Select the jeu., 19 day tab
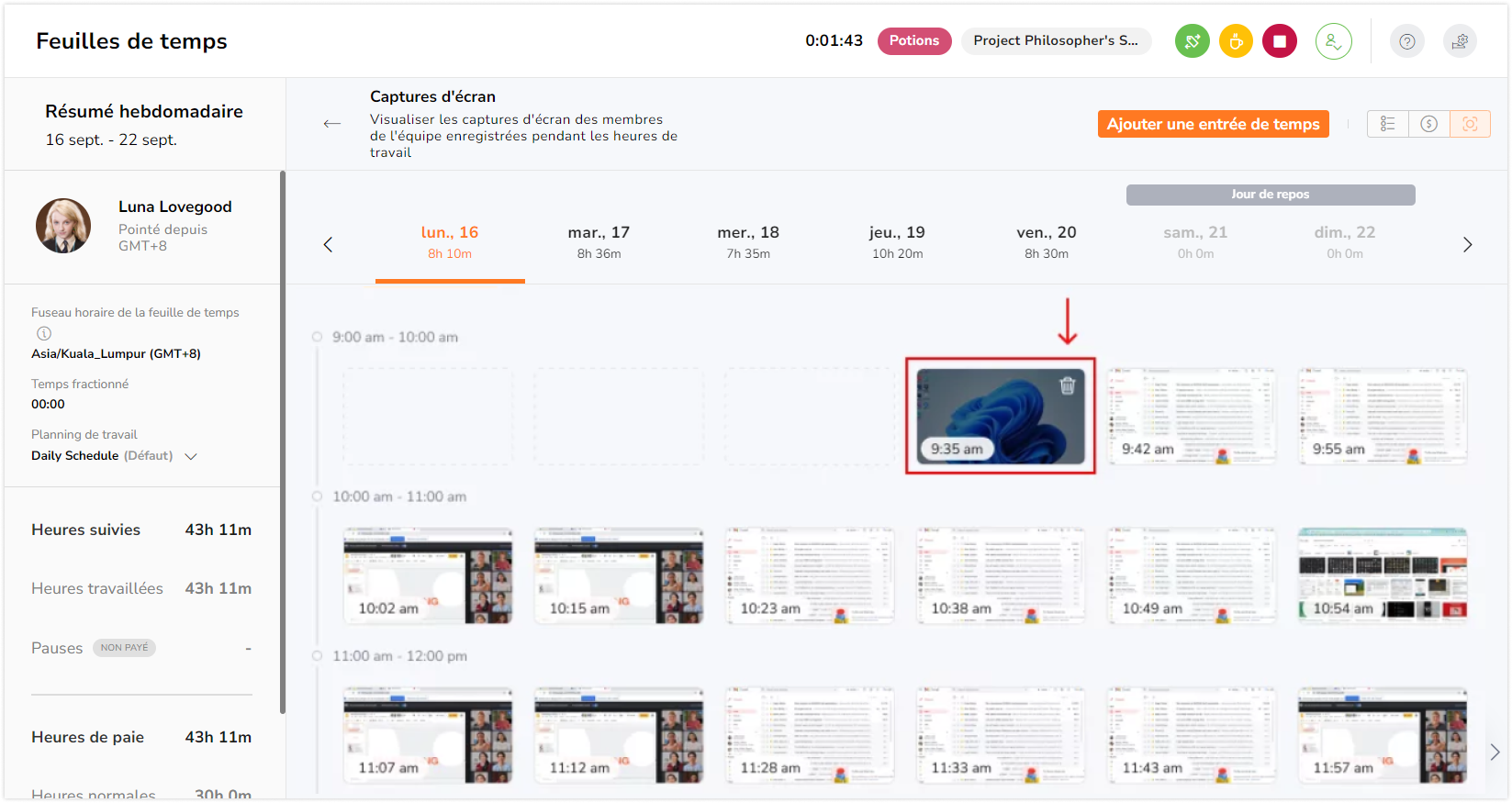This screenshot has width=1512, height=803. (x=897, y=242)
